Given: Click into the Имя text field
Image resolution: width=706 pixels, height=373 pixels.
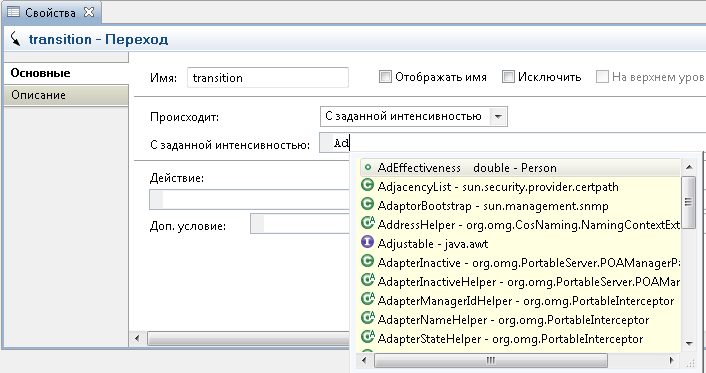Looking at the screenshot, I should click(x=268, y=77).
